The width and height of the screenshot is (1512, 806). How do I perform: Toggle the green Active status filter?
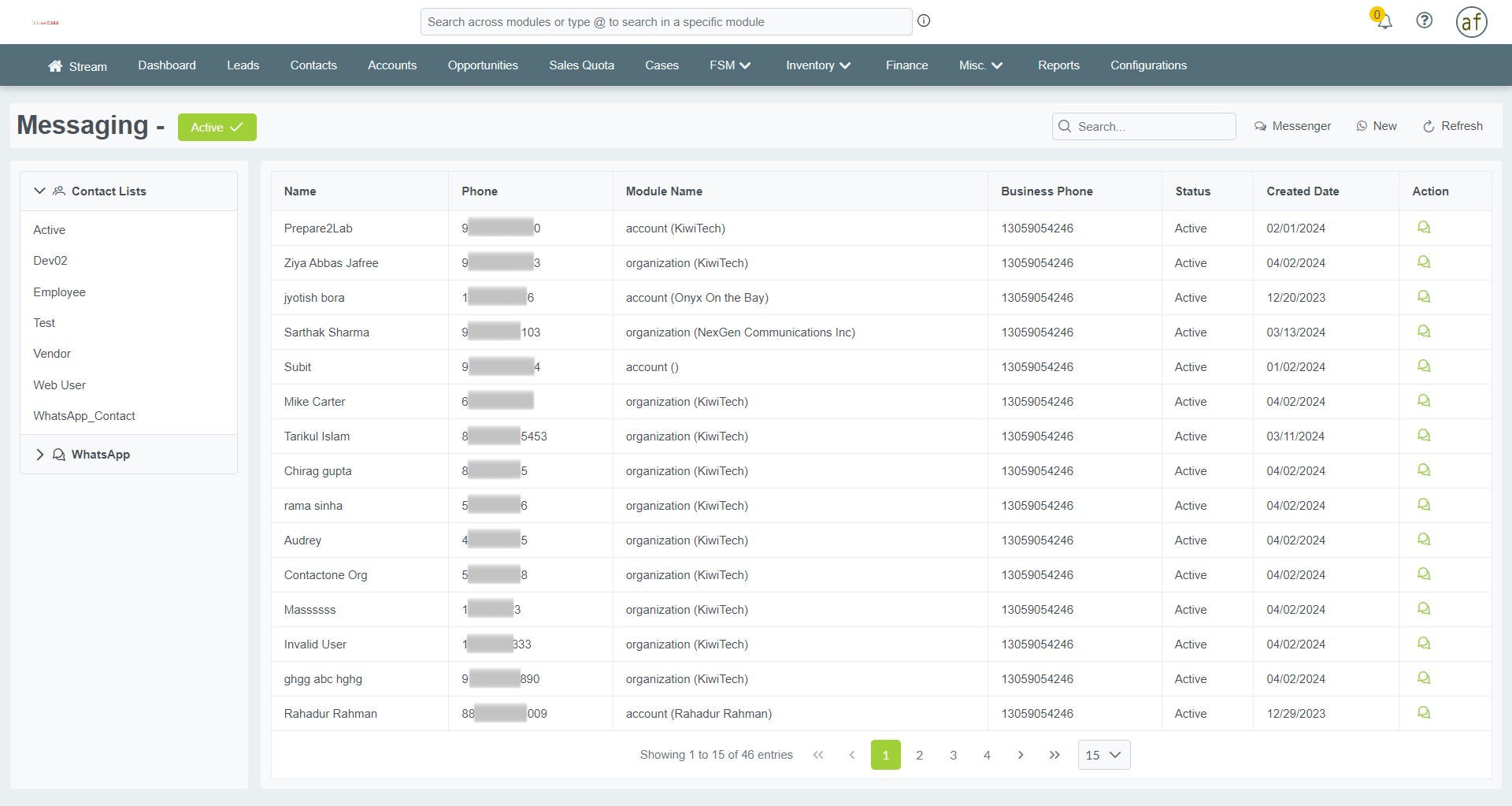click(x=217, y=128)
